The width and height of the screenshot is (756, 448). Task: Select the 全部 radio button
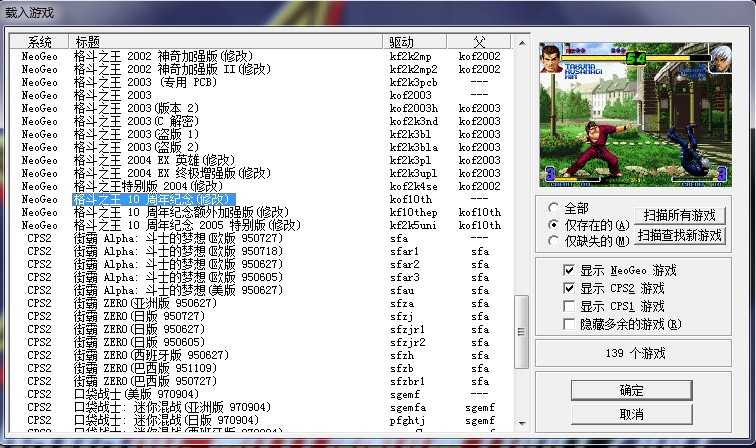tap(554, 208)
